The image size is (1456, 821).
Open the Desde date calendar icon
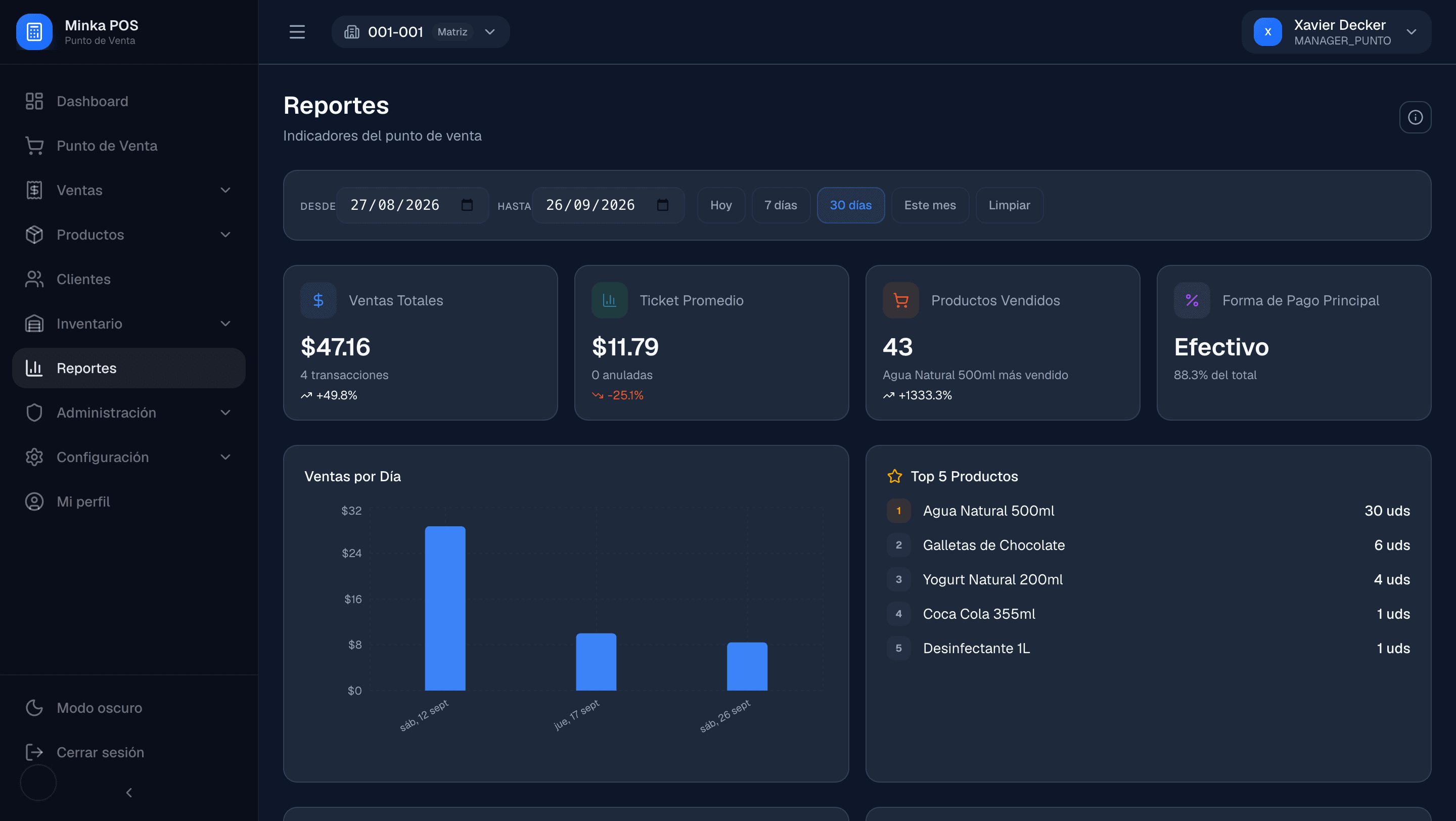(x=467, y=205)
